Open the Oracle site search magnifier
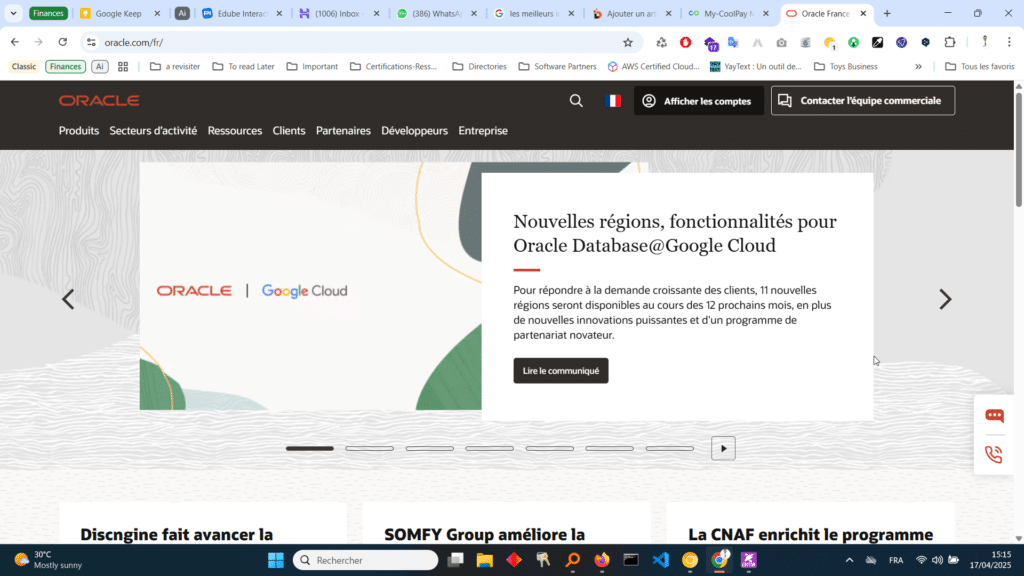 click(x=576, y=101)
